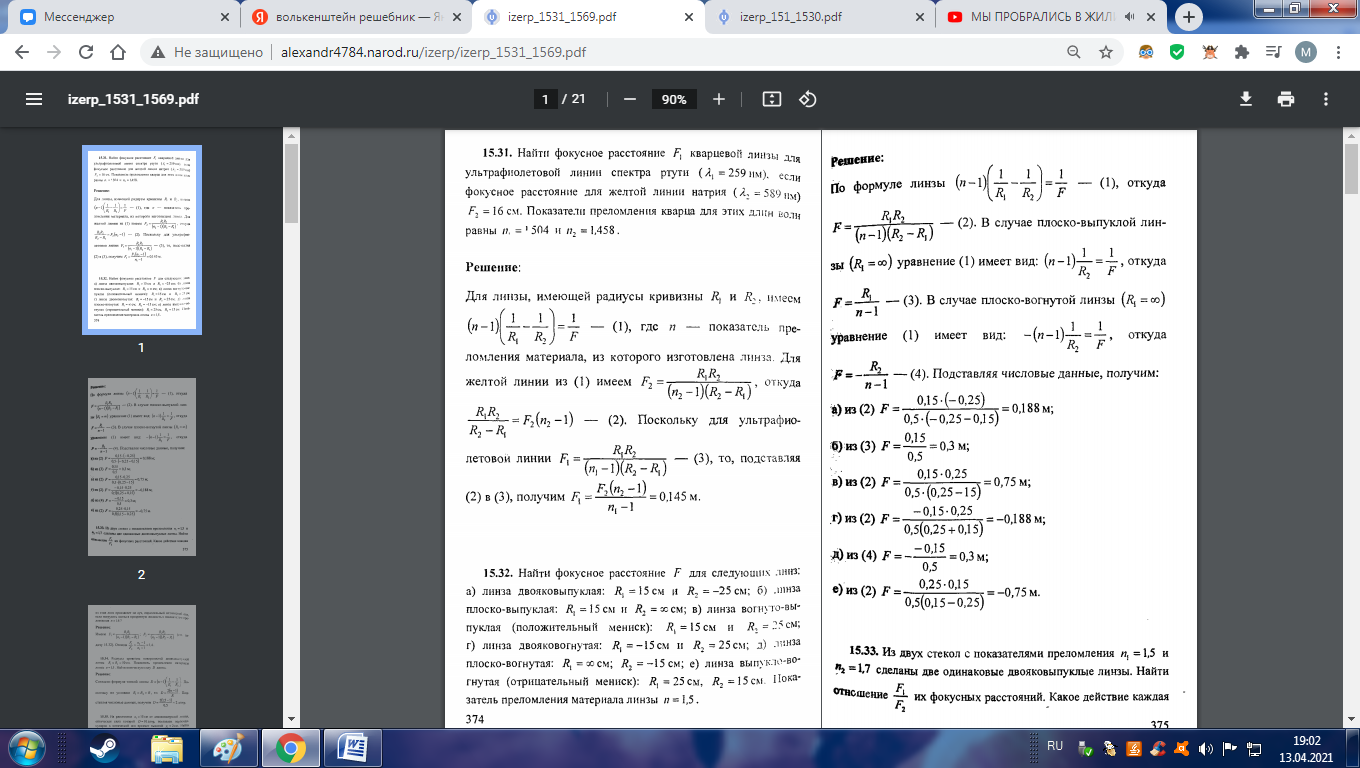The image size is (1360, 768).
Task: Open the pirate-hat browser extension
Action: (1210, 52)
